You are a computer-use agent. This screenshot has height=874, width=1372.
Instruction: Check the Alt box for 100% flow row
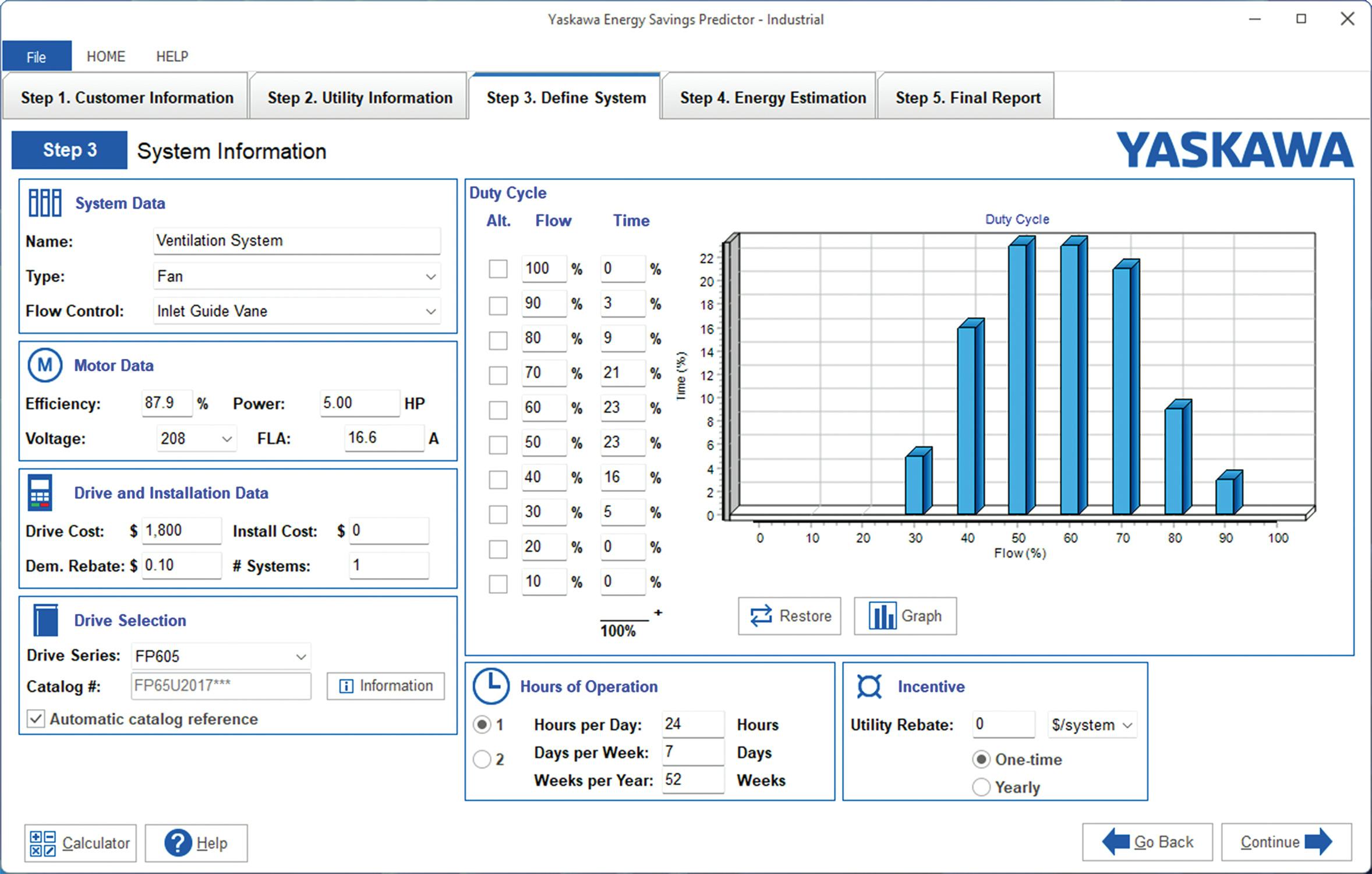click(x=497, y=269)
